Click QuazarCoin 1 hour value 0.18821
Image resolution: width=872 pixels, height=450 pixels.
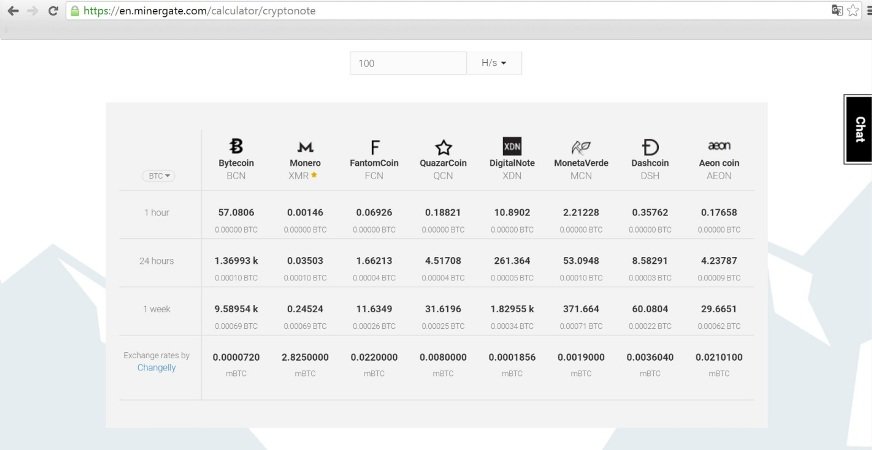[443, 212]
